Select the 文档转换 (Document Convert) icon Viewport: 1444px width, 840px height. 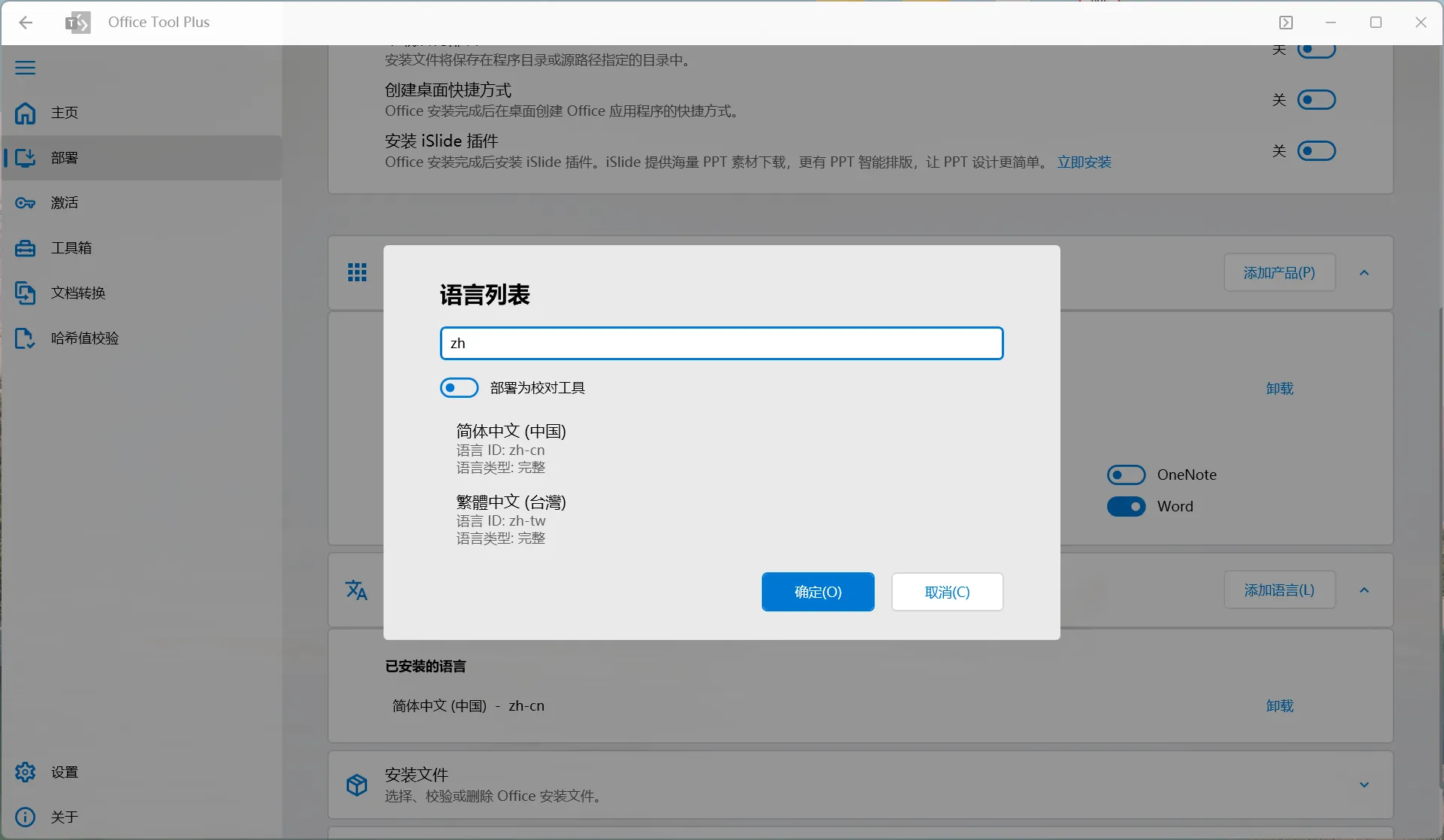(x=78, y=293)
